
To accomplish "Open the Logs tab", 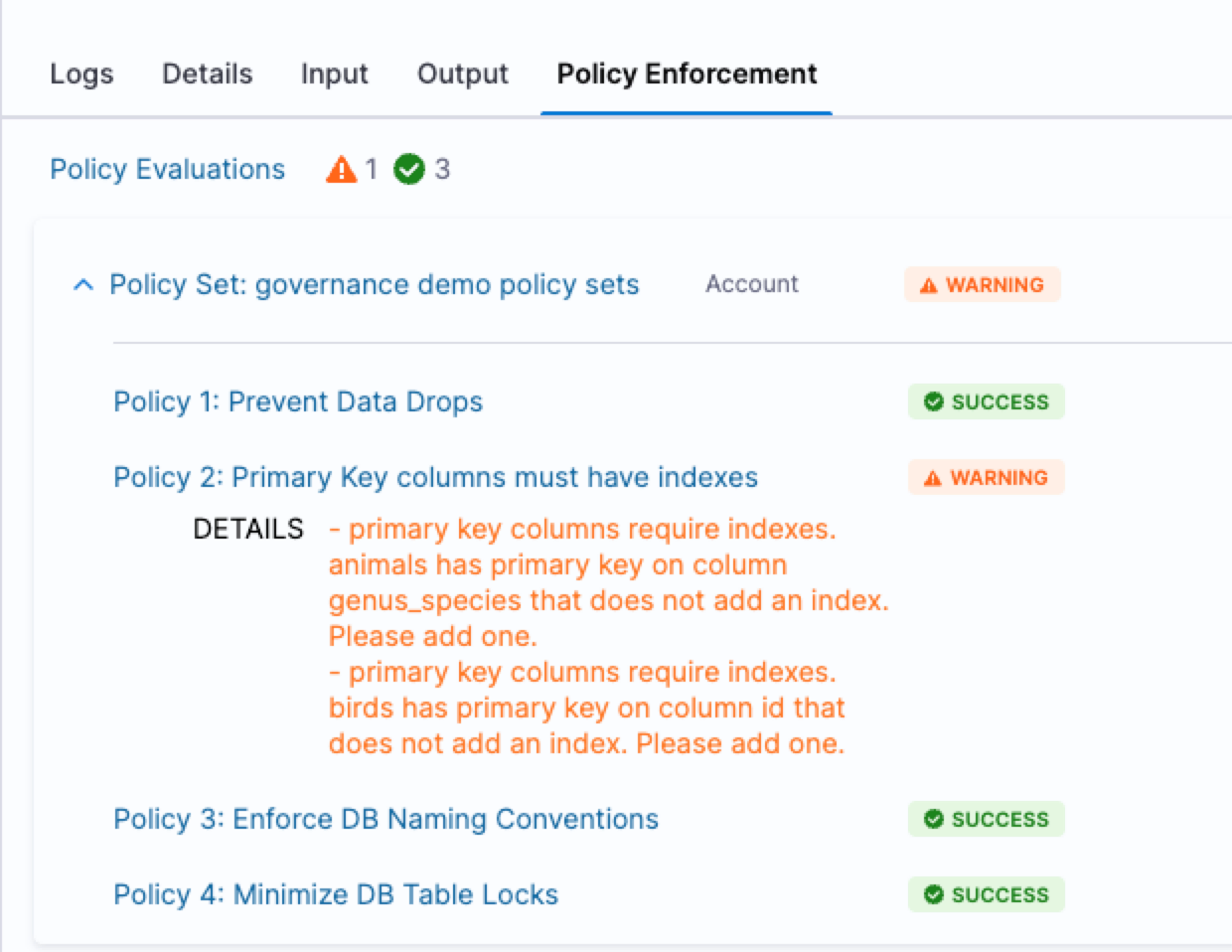I will tap(81, 74).
